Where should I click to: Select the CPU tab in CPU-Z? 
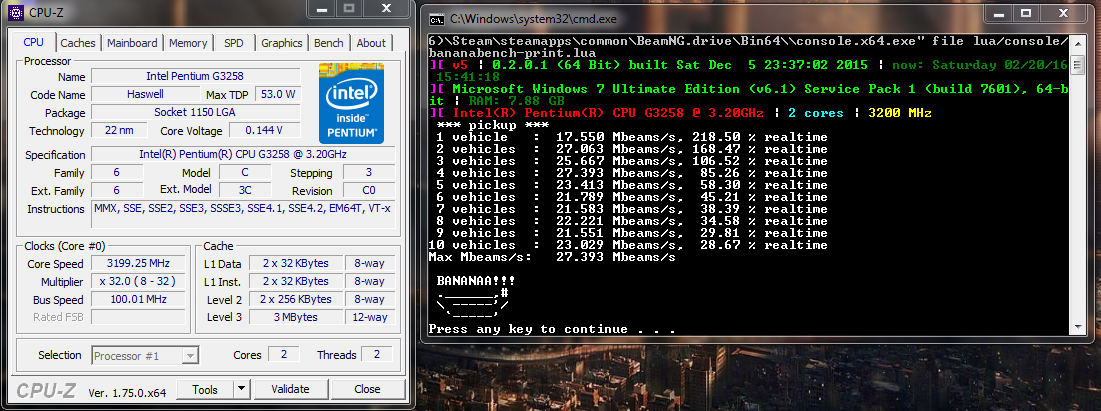[33, 41]
